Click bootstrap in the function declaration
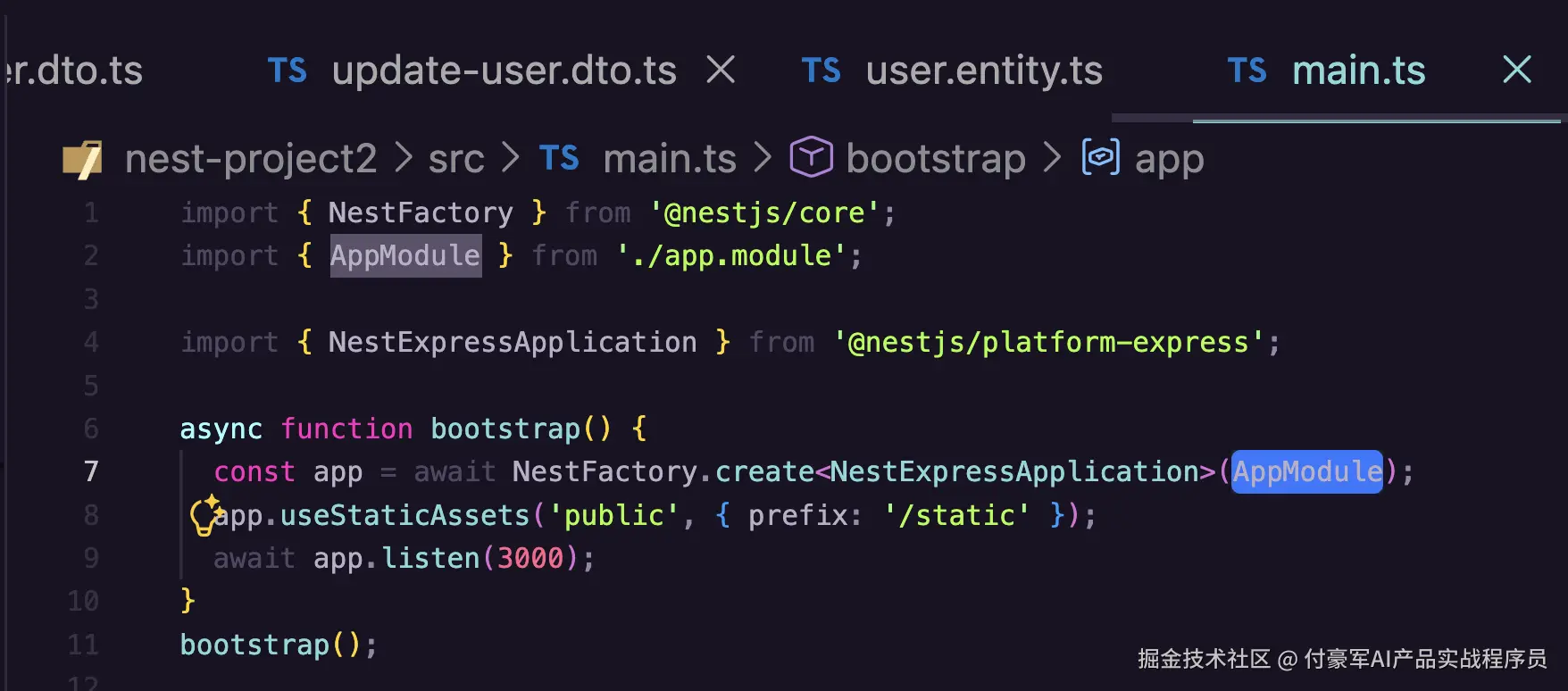 tap(505, 429)
